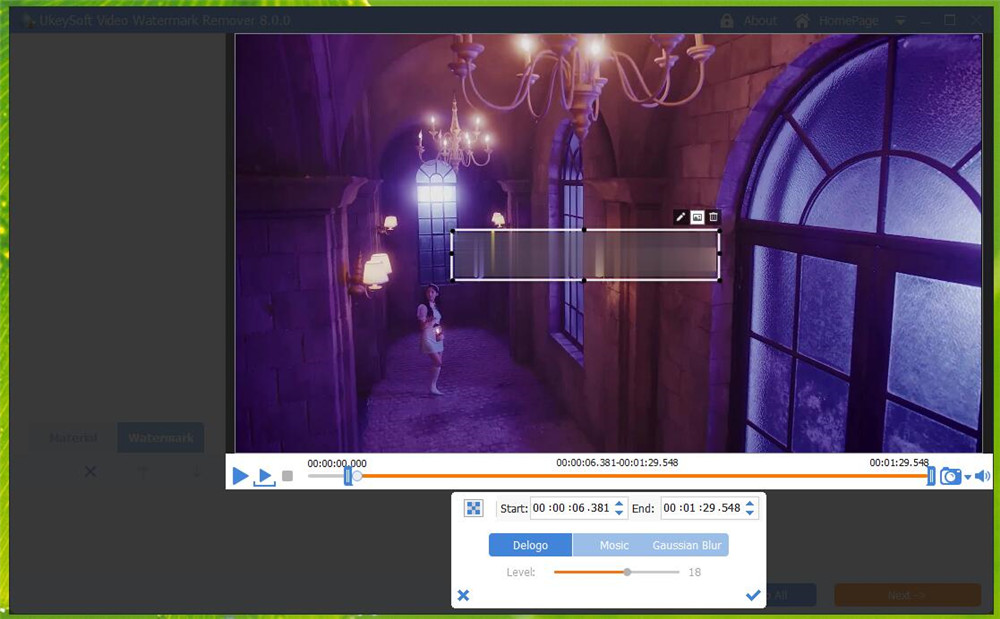
Task: Switch to the Gaussian Blur tab
Action: pyautogui.click(x=687, y=545)
